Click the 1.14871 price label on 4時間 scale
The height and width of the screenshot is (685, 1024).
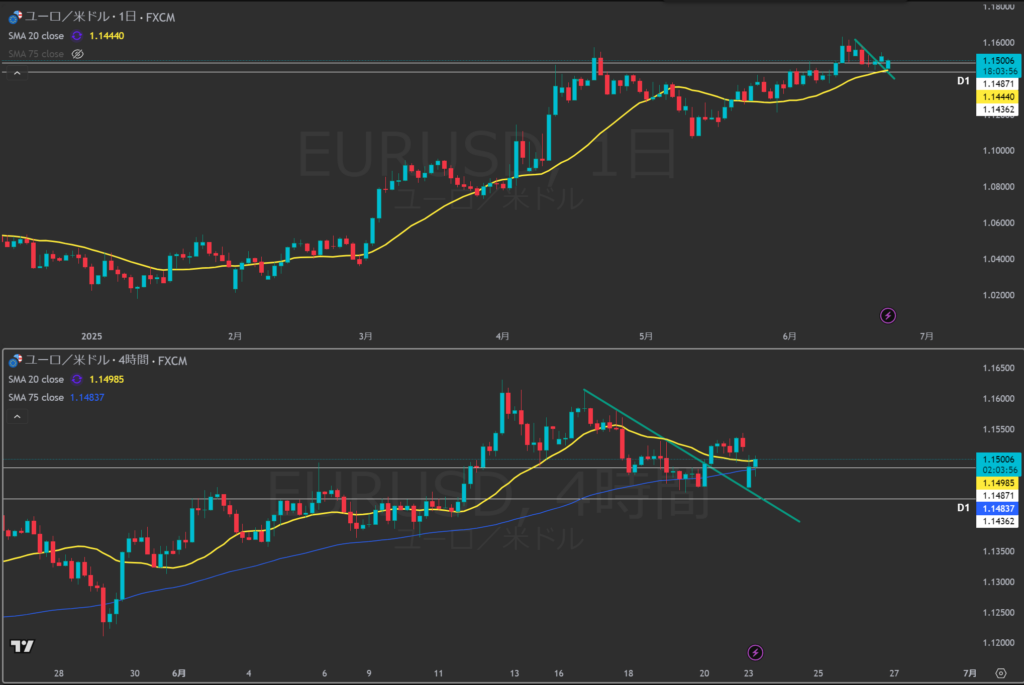998,496
